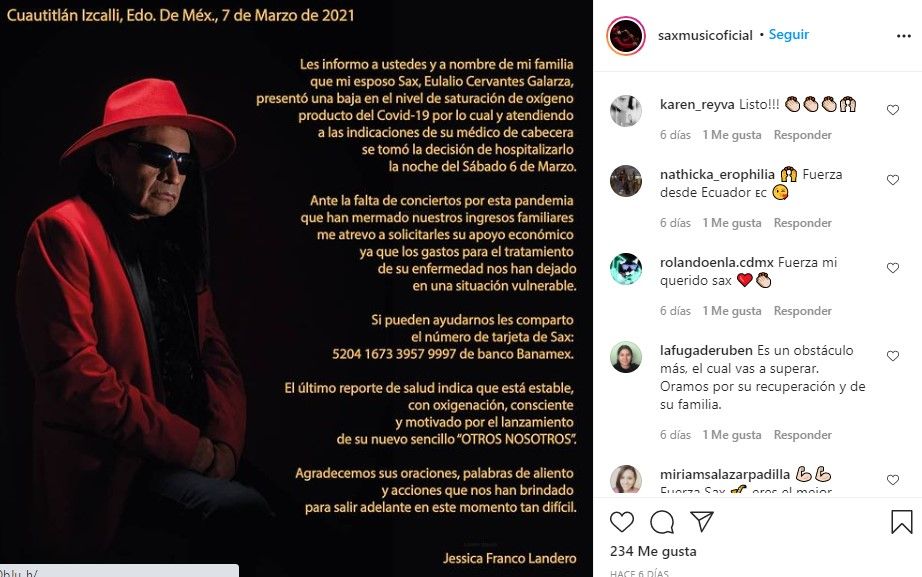Screen dimensions: 922x577
Task: Like karen_reyva's comment
Action: [893, 110]
